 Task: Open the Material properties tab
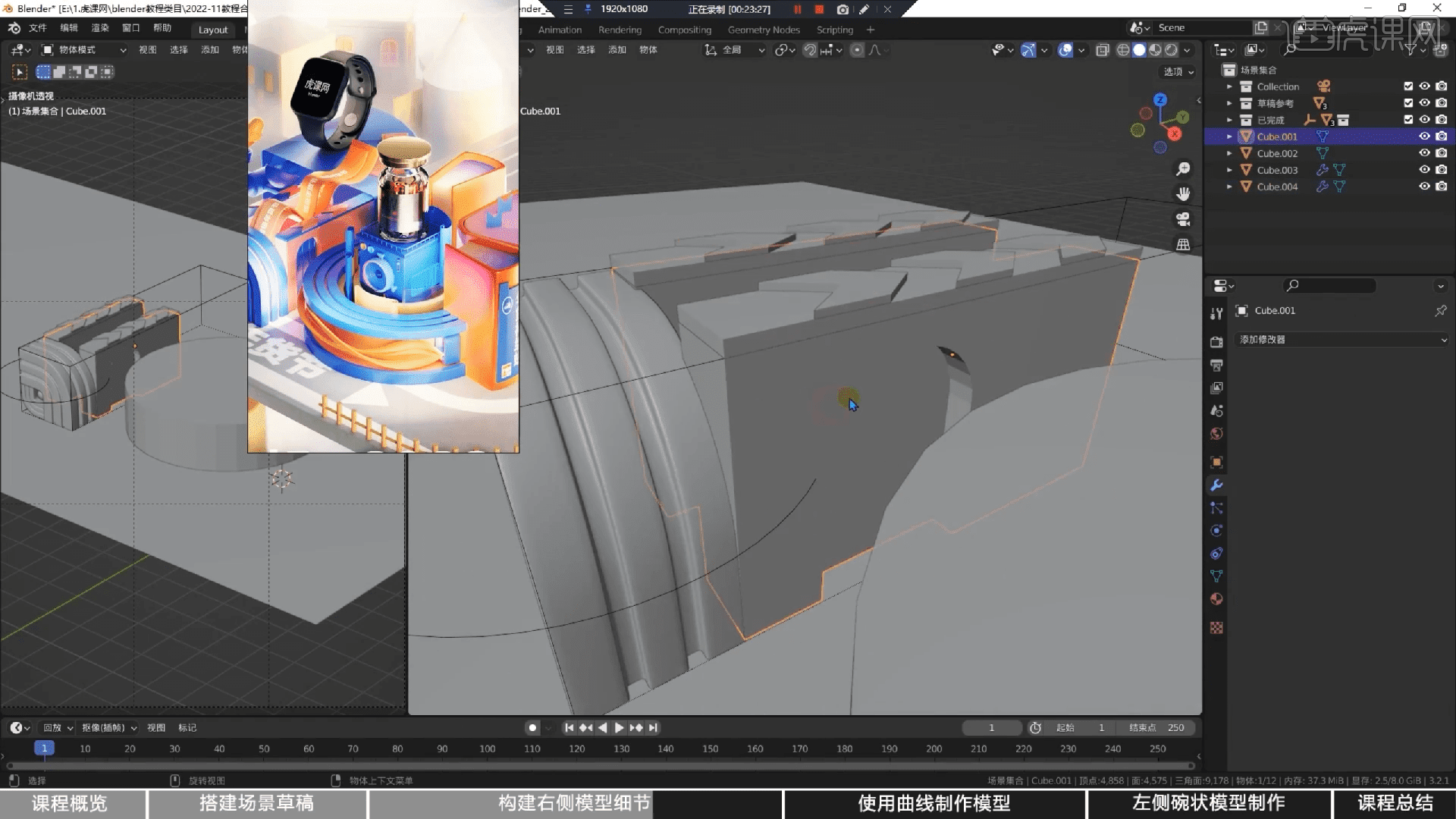[1216, 598]
